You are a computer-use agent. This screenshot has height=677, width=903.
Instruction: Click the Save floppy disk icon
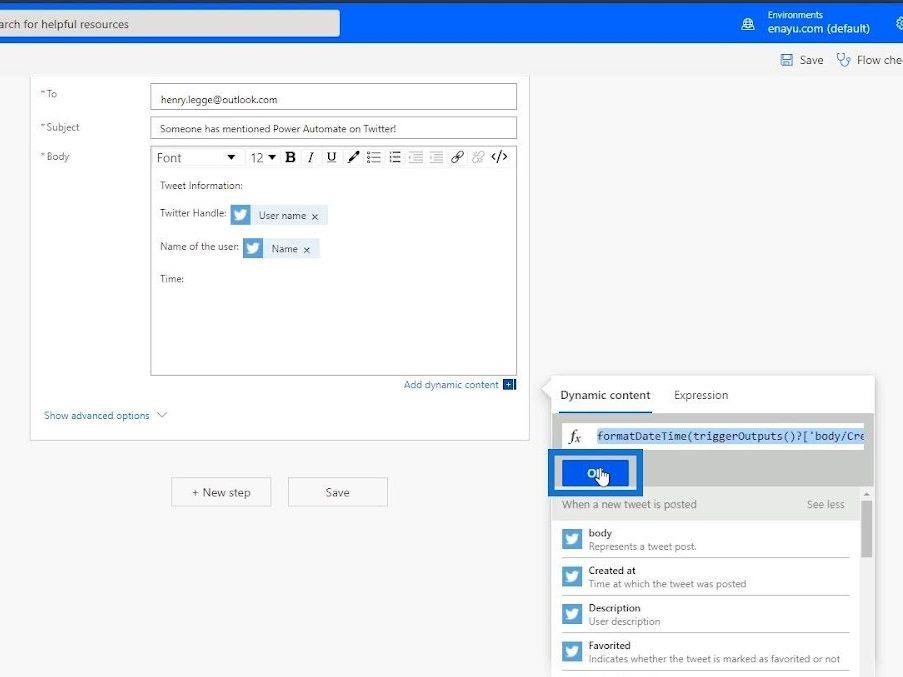786,60
